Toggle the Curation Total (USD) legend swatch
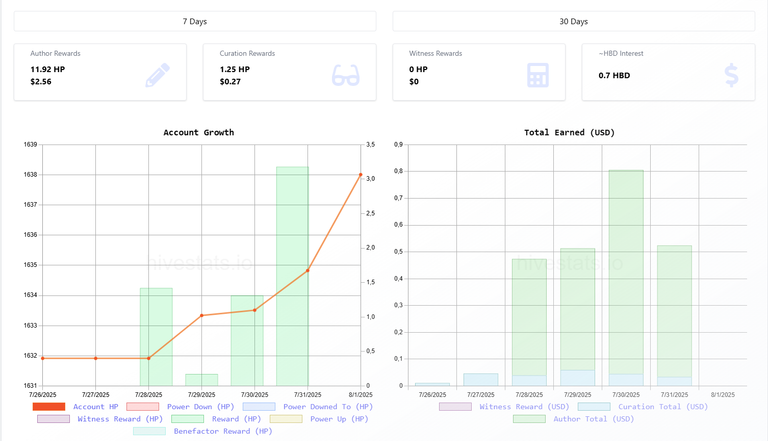 [x=594, y=407]
